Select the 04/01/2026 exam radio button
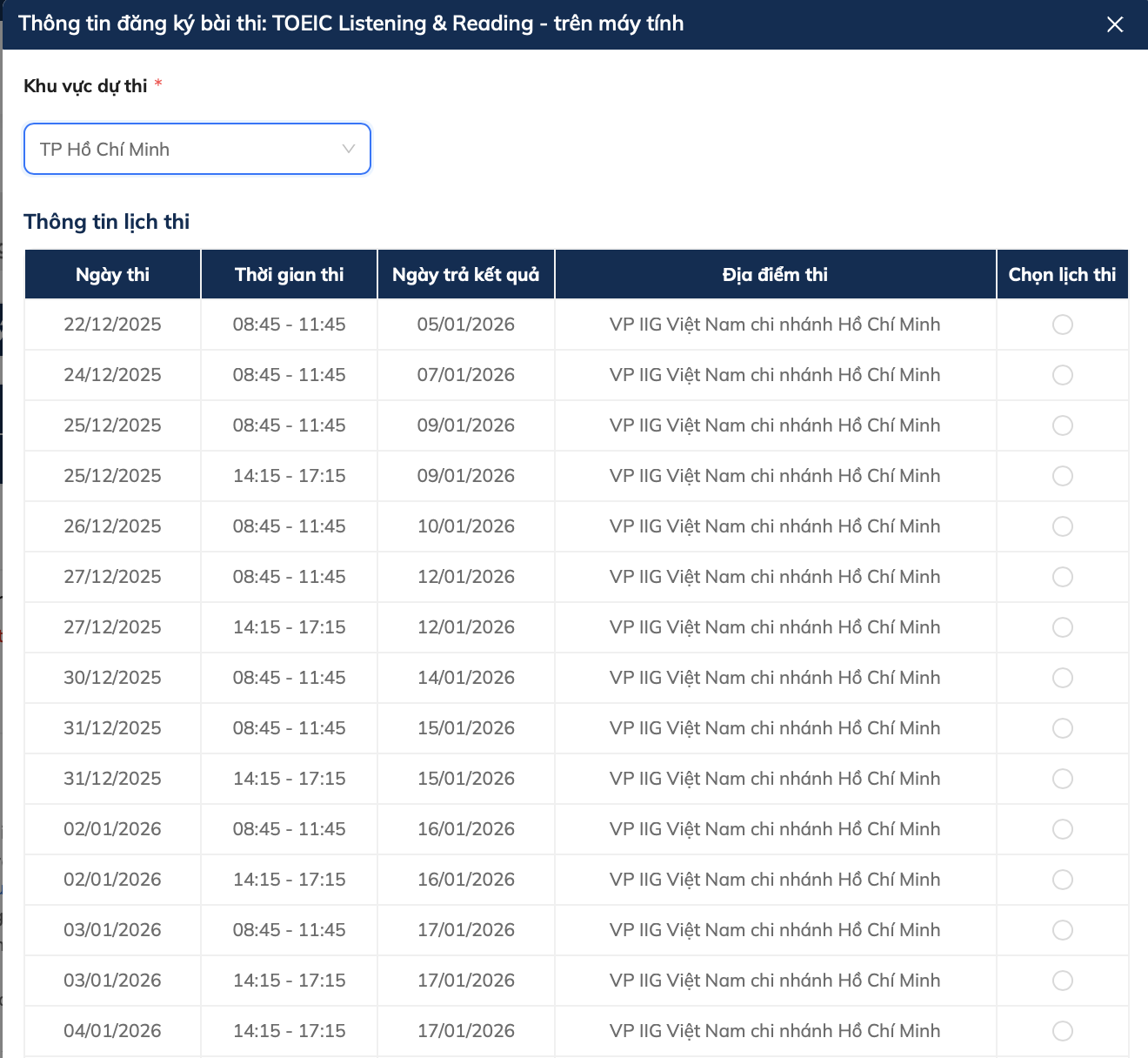 pos(1062,1031)
